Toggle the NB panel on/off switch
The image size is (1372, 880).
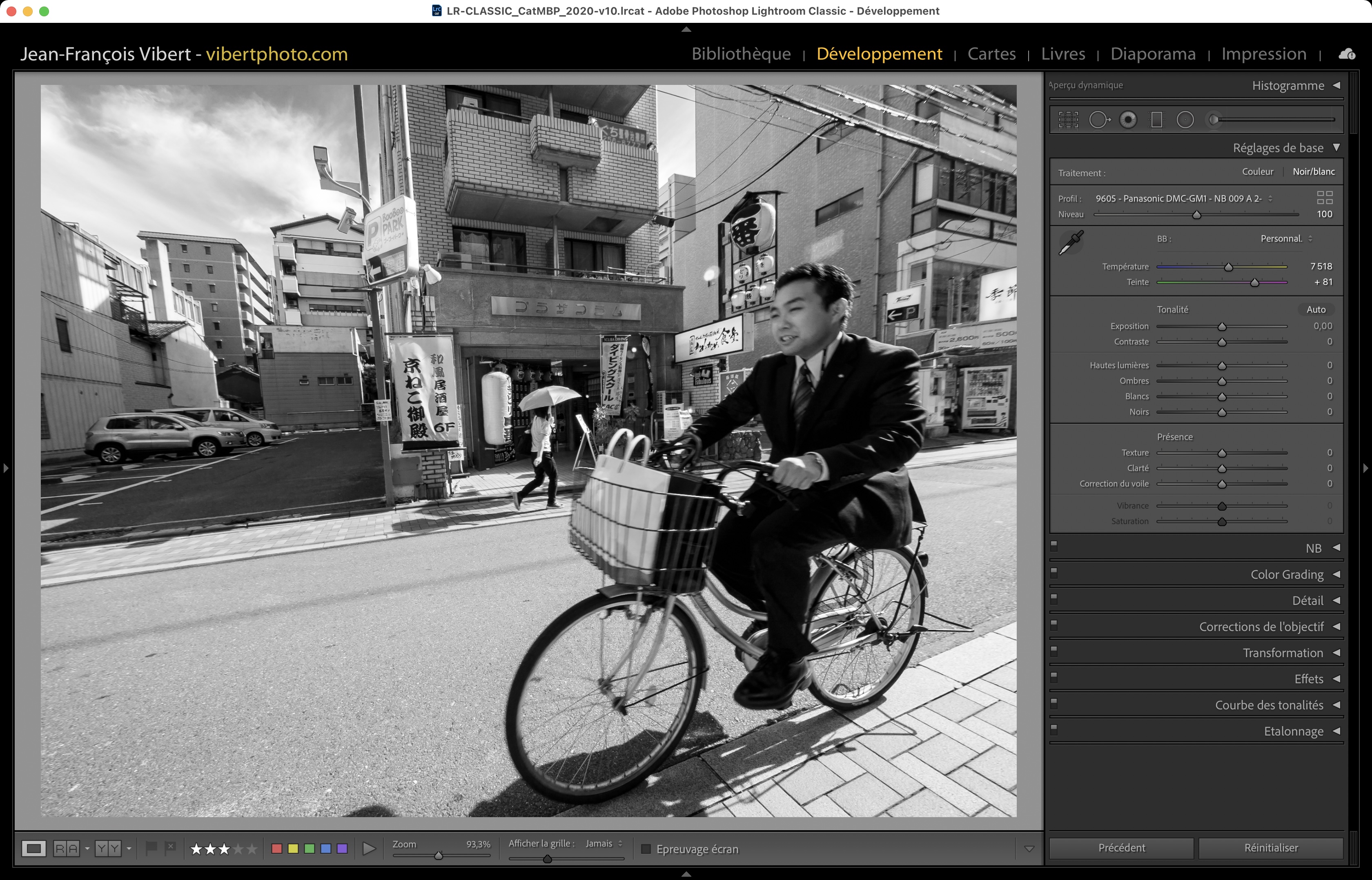click(1054, 545)
